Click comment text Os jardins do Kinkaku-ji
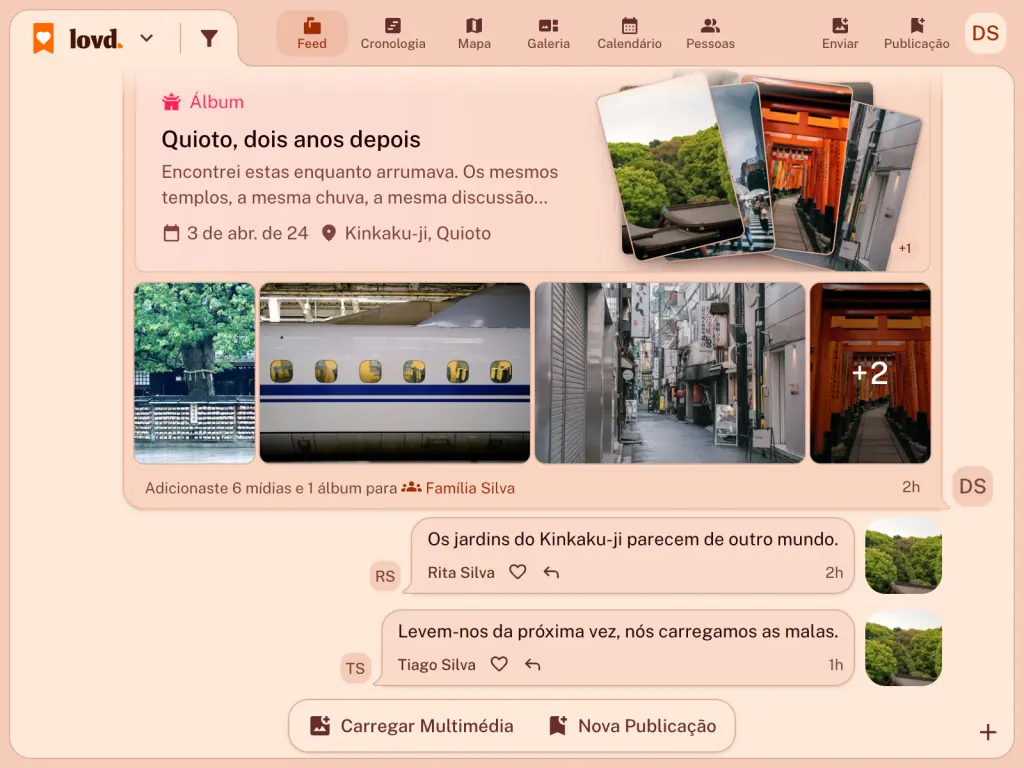The width and height of the screenshot is (1024, 768). [x=633, y=539]
